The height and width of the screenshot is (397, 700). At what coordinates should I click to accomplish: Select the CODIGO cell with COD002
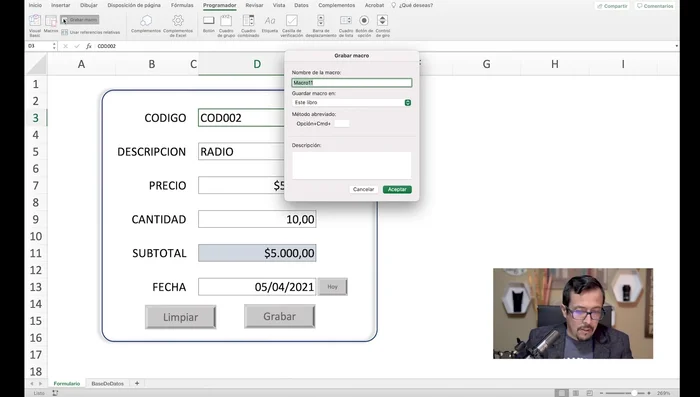click(x=242, y=118)
